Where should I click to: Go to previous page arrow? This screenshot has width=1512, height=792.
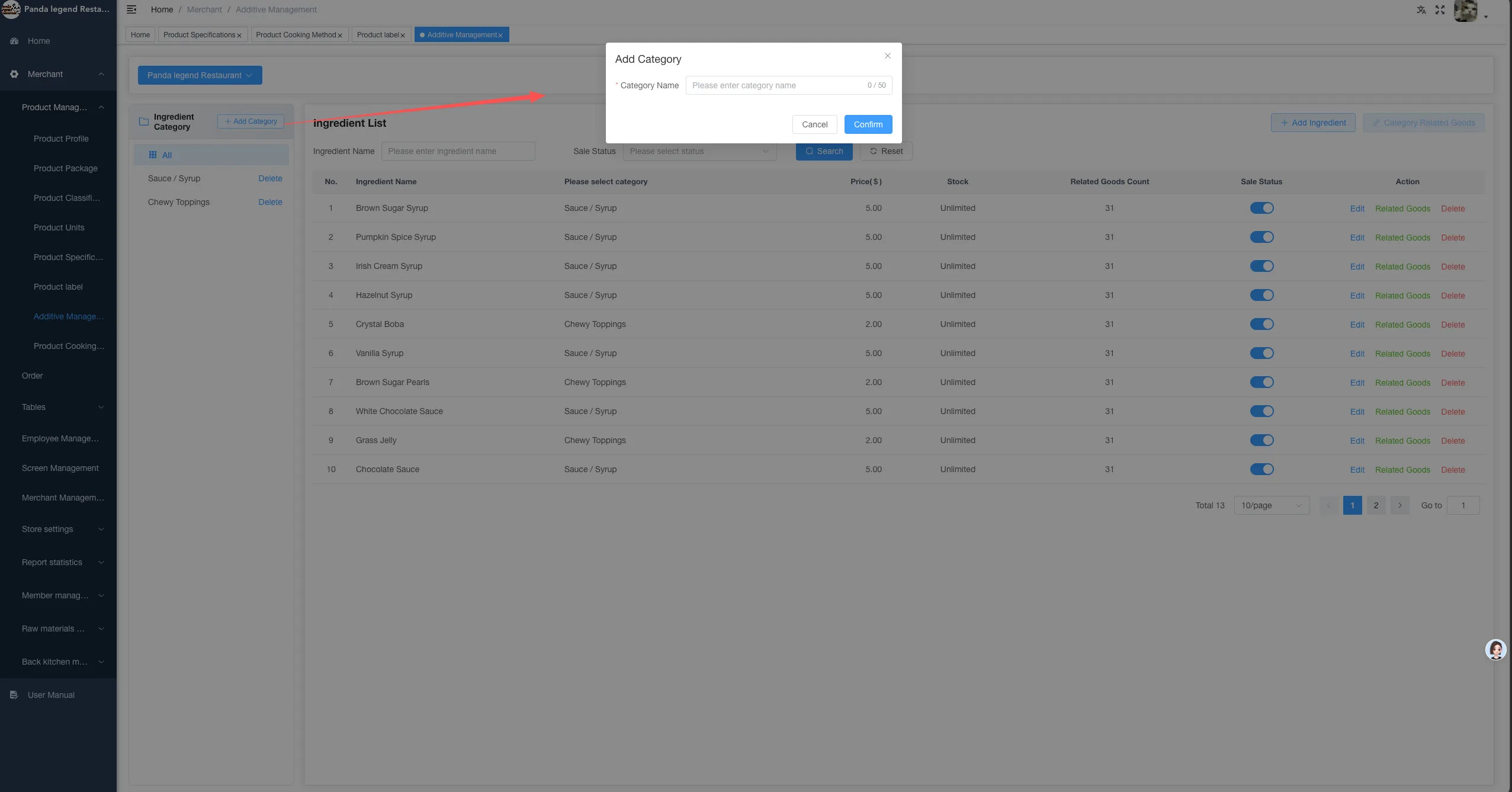(x=1328, y=505)
